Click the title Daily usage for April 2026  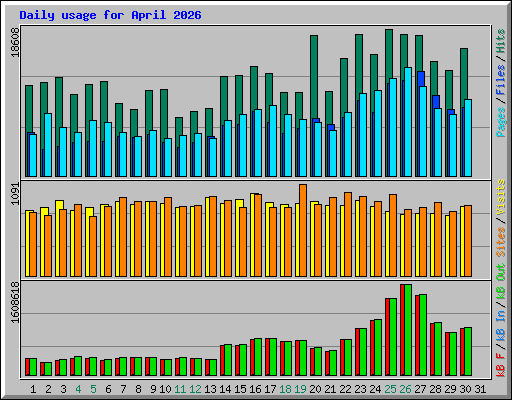(110, 15)
